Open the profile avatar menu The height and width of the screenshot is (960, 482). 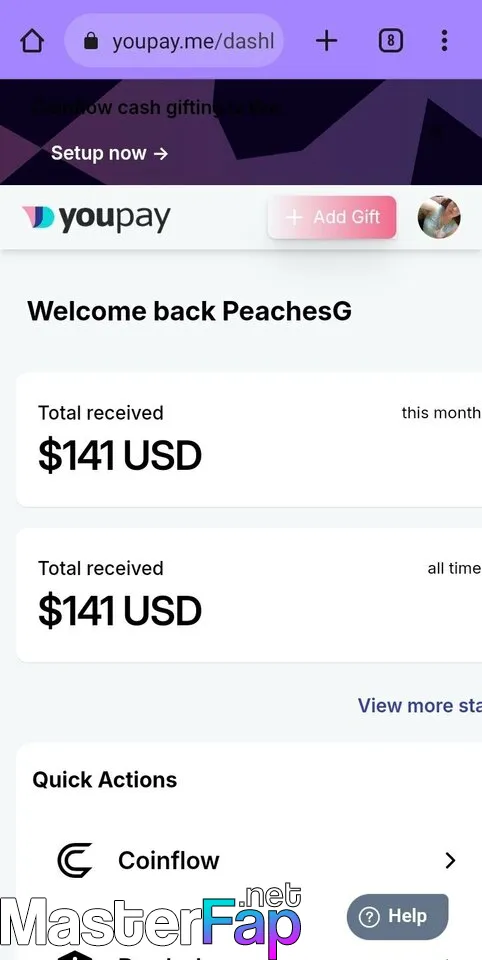tap(439, 217)
